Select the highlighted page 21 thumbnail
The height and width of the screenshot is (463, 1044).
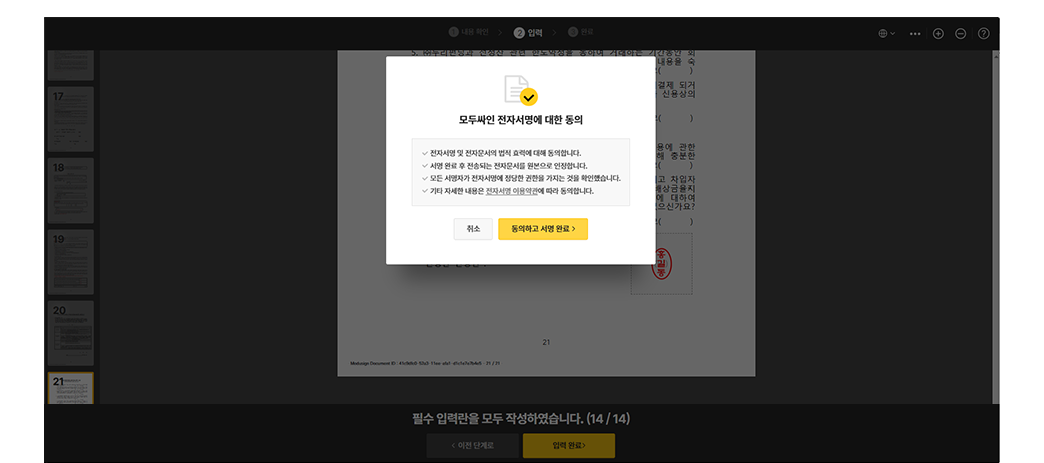(71, 388)
